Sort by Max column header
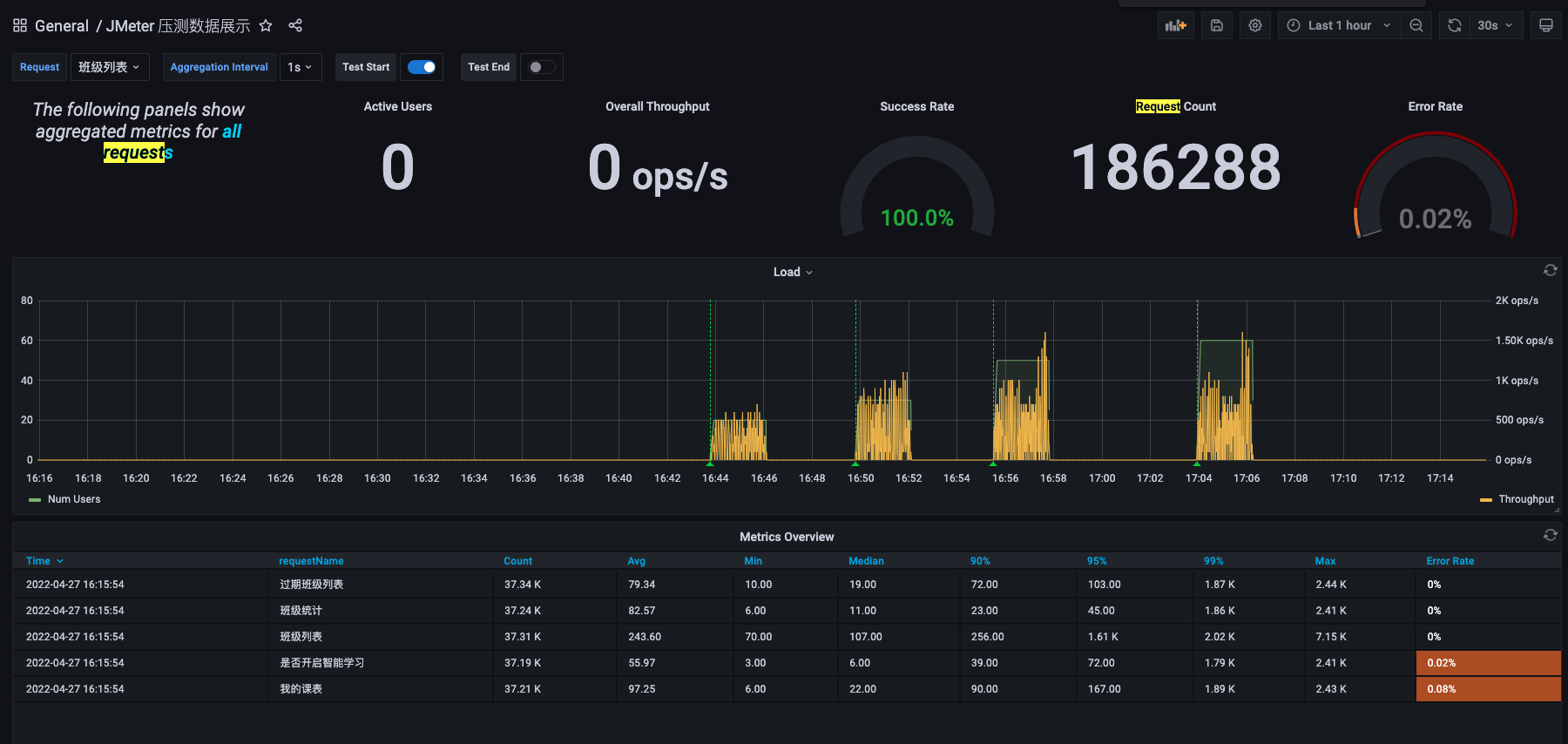The image size is (1568, 744). [x=1325, y=561]
